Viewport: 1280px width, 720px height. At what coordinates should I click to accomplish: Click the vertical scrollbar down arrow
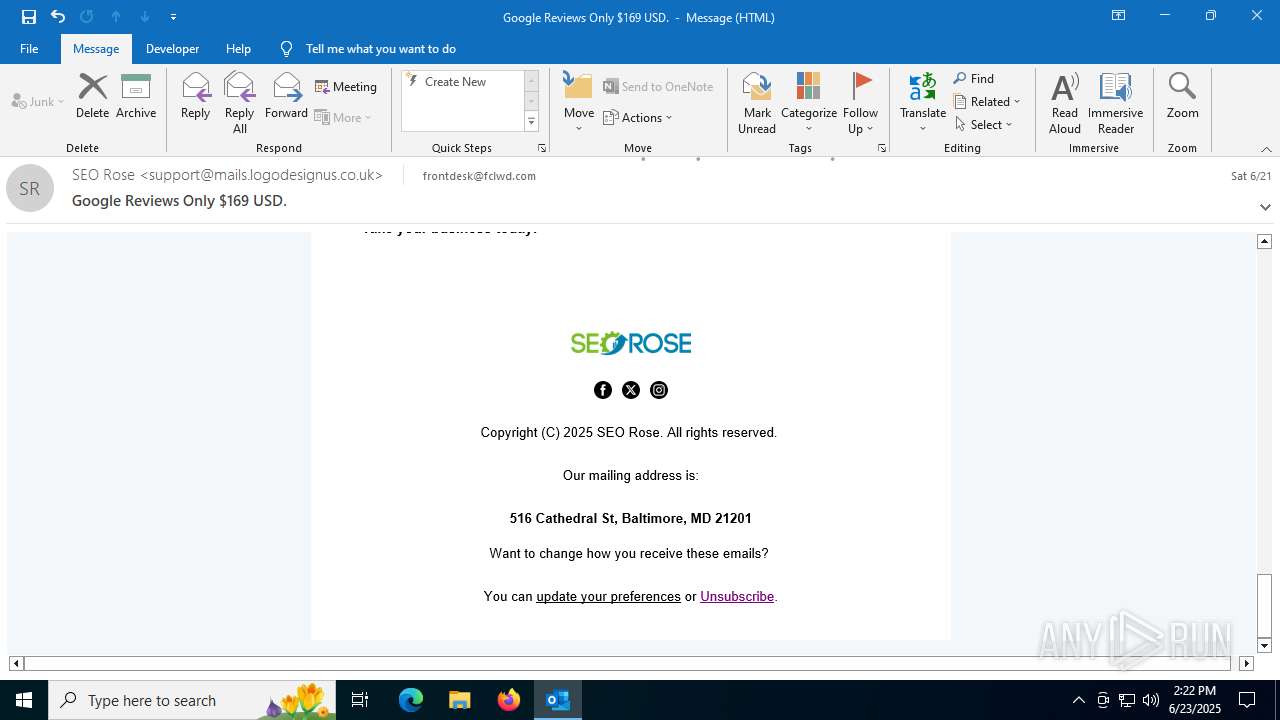(1265, 646)
